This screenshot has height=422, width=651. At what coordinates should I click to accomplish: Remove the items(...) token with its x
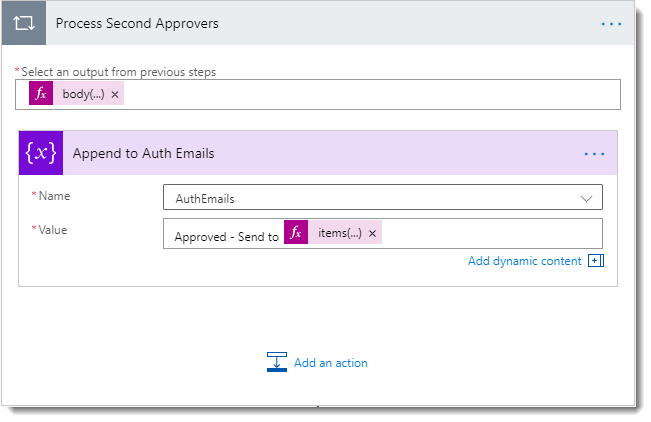click(372, 233)
